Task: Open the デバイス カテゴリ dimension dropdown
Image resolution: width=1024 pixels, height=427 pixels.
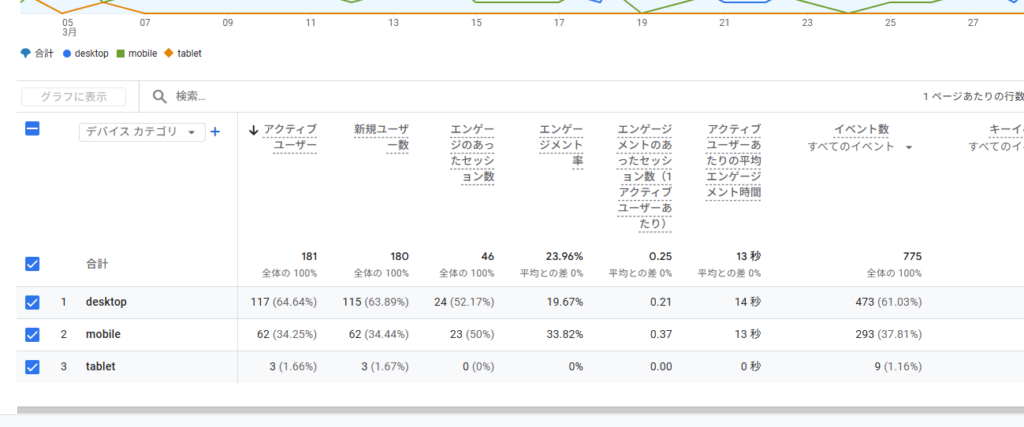Action: (x=141, y=132)
